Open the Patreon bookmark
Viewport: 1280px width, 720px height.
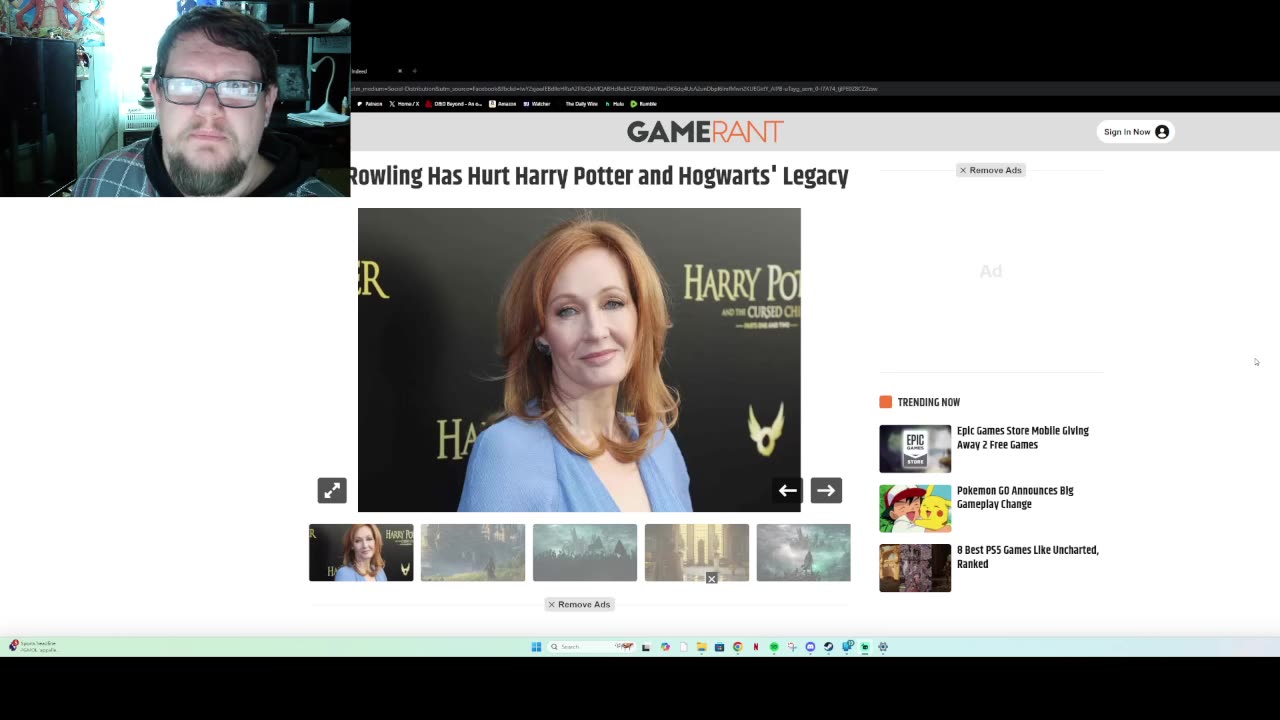click(369, 104)
